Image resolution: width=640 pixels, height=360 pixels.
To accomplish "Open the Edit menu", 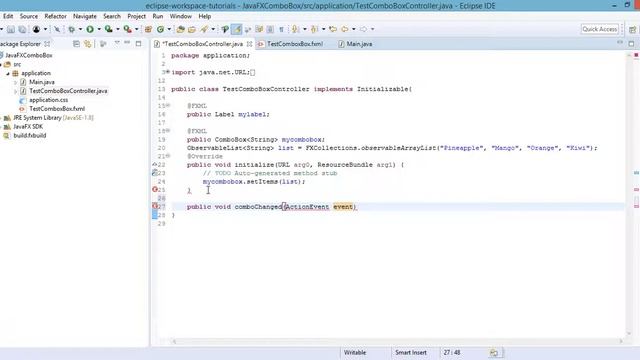I will (8, 16).
